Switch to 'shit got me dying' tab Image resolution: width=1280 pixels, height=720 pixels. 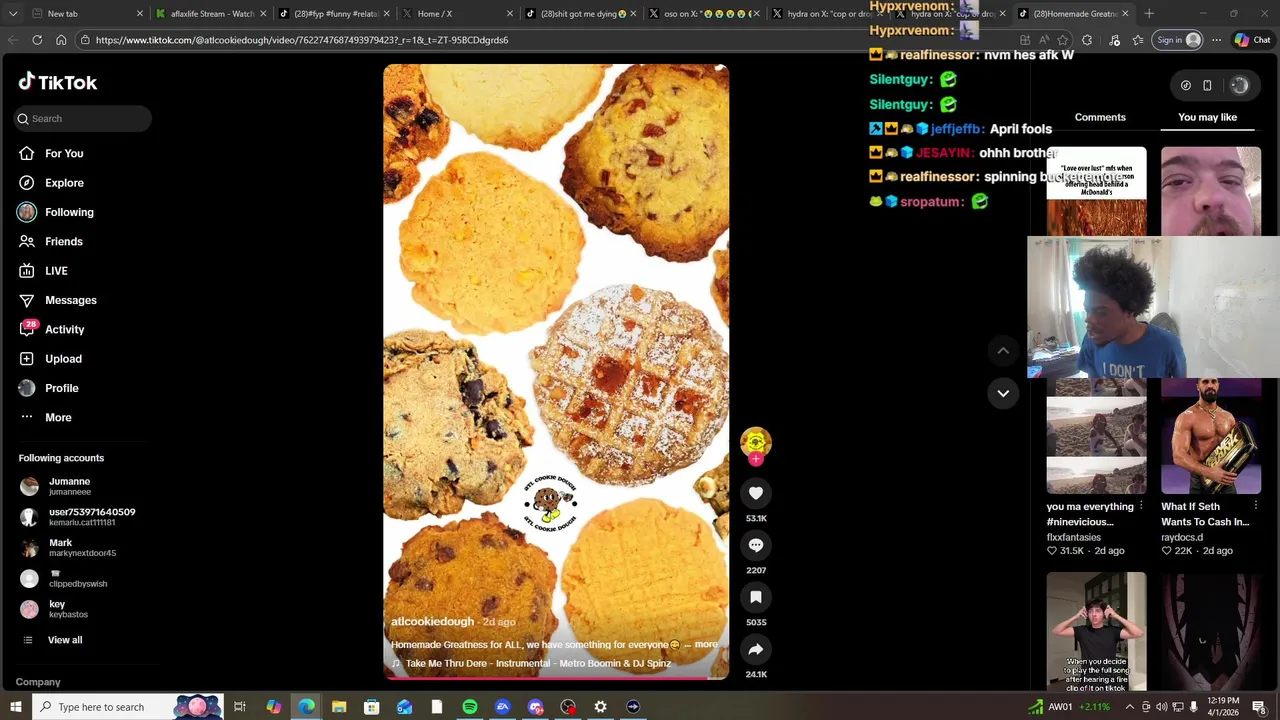point(579,14)
